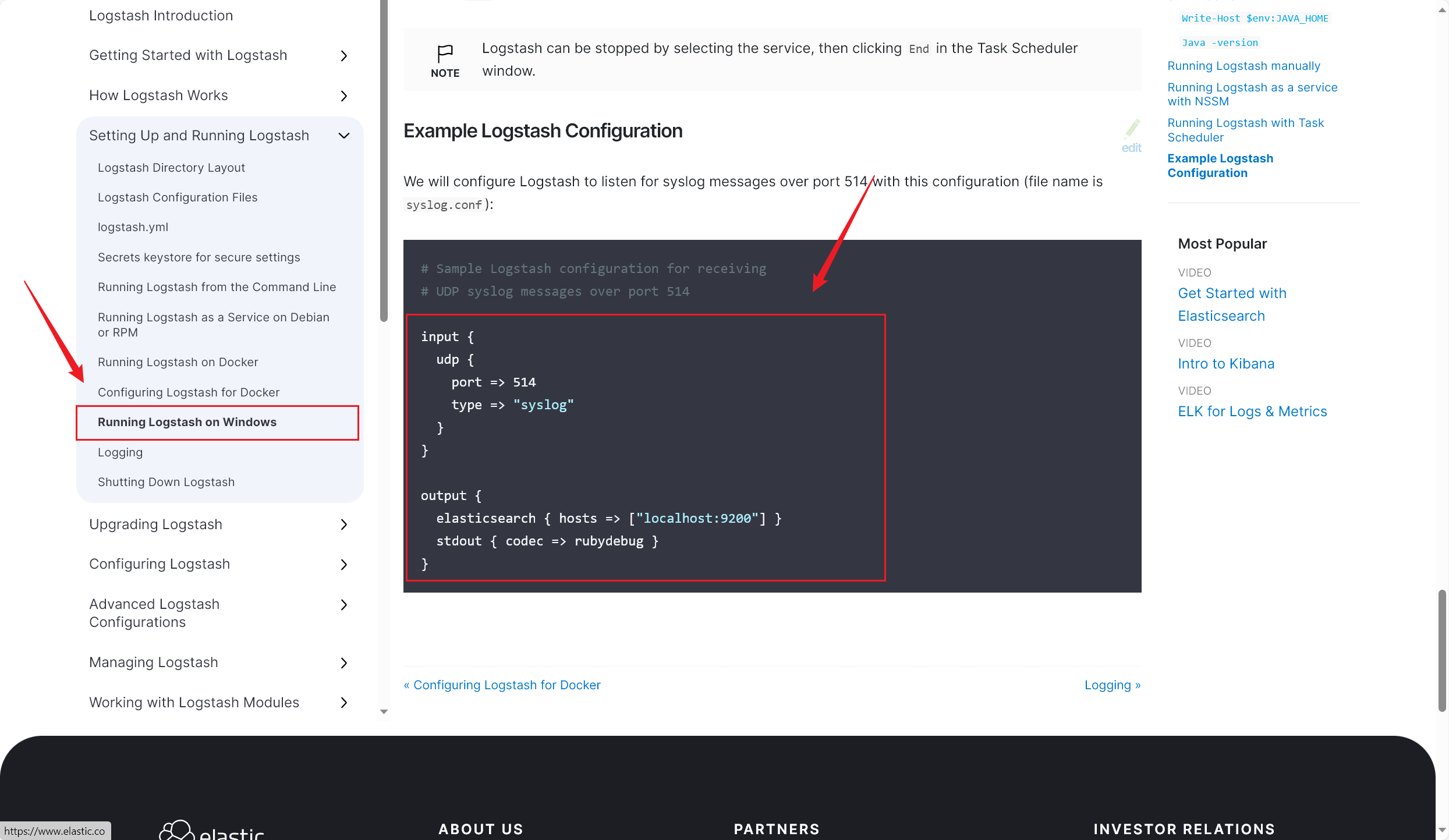Jump to Example Logstash Configuration section
The height and width of the screenshot is (840, 1449).
[1220, 166]
